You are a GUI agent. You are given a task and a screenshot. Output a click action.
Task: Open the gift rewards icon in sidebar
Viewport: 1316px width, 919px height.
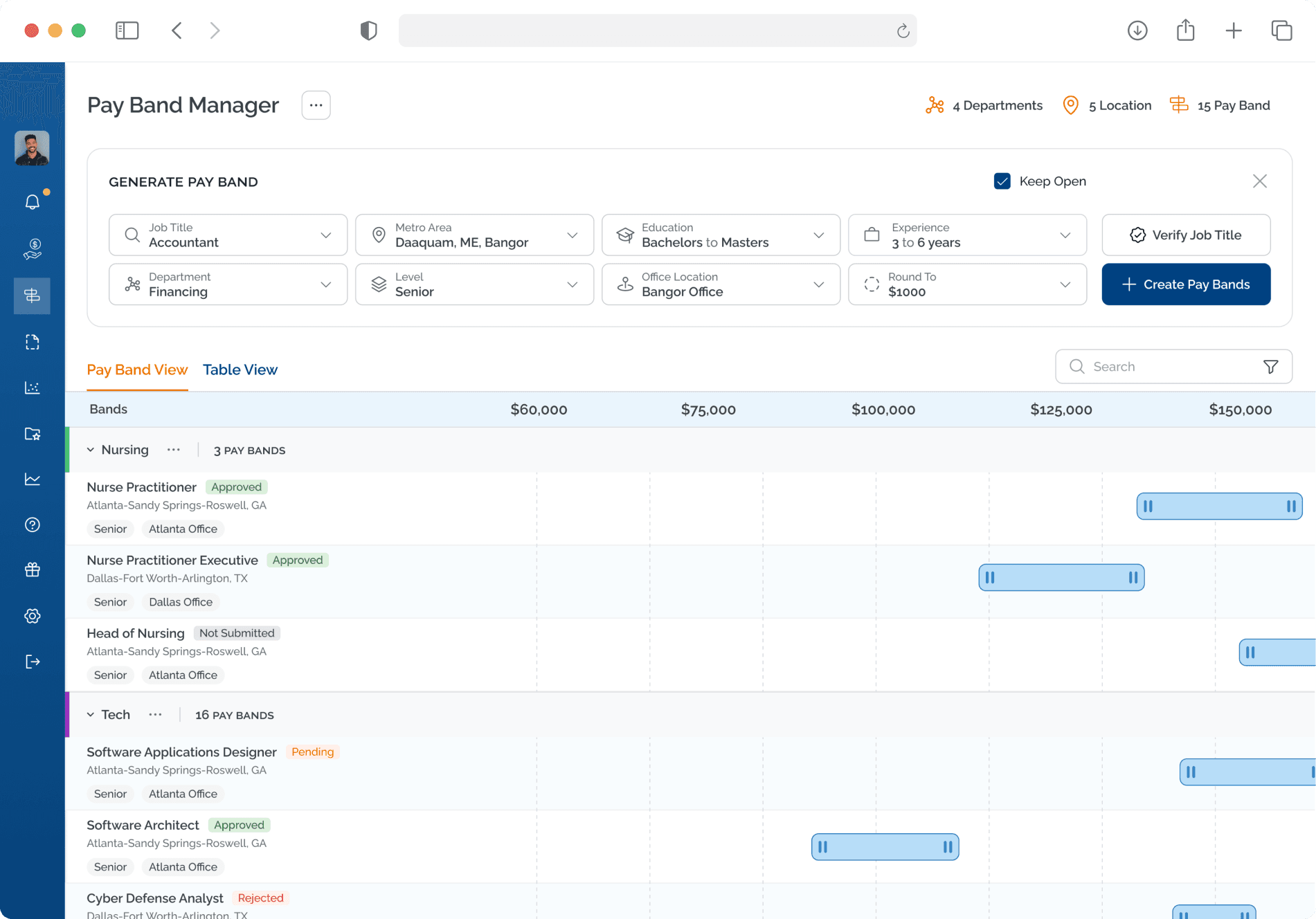33,570
